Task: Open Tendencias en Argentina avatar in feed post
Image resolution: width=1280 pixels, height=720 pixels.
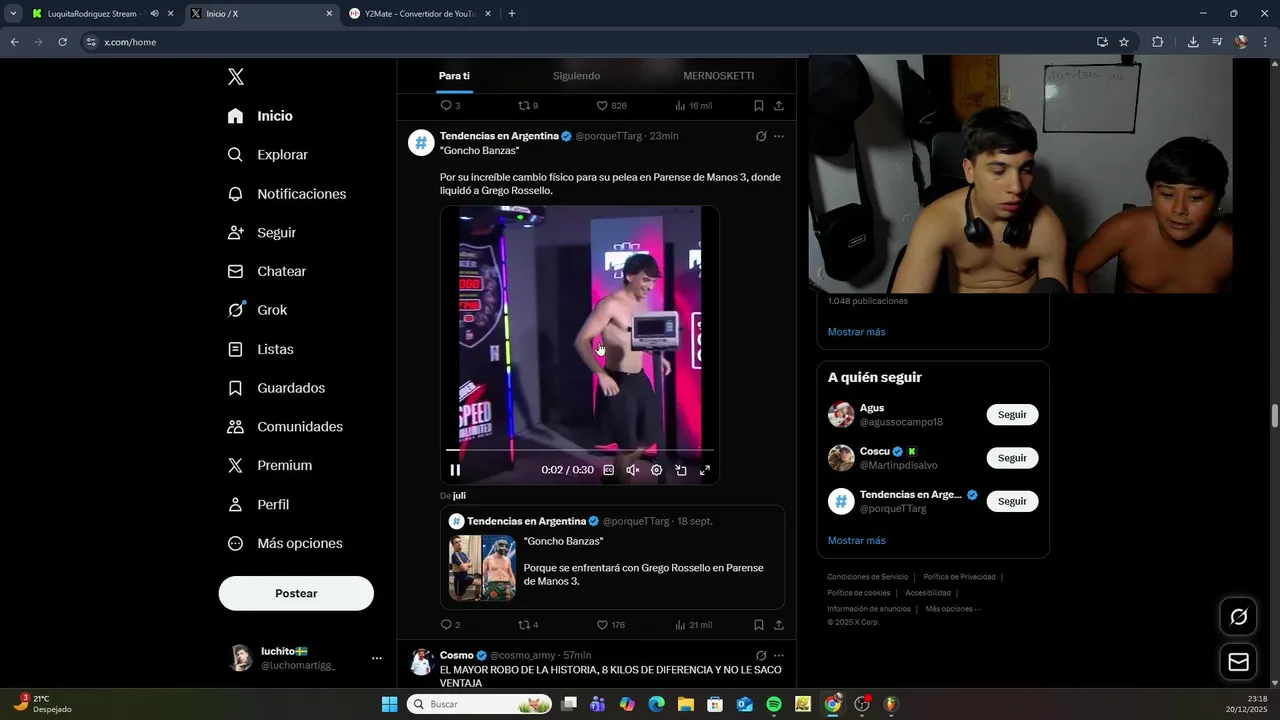Action: point(421,143)
